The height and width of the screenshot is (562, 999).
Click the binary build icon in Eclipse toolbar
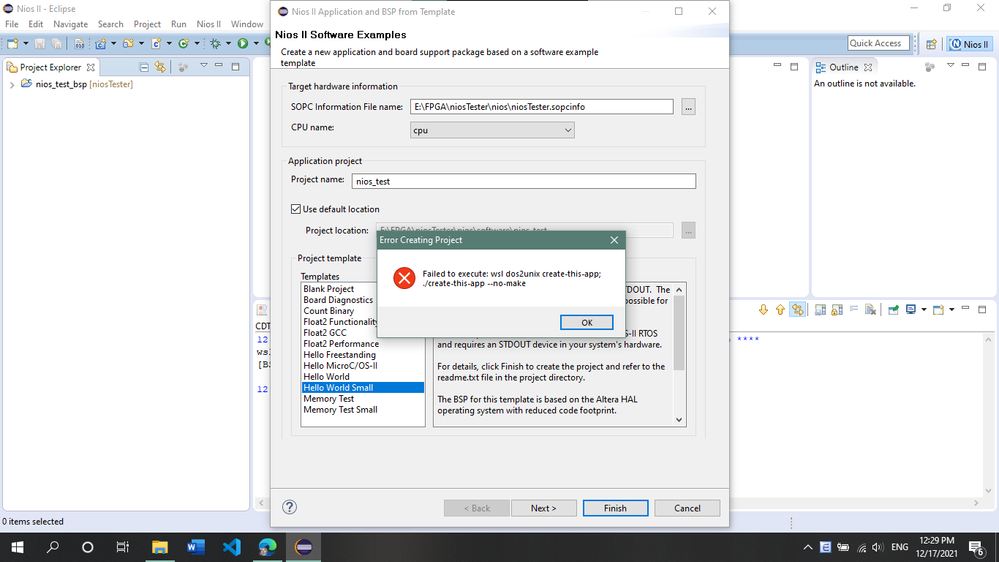pyautogui.click(x=79, y=43)
